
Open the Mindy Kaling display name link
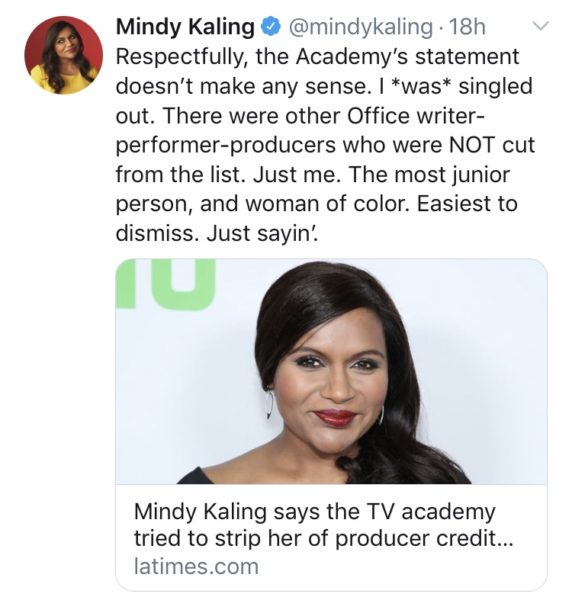(185, 27)
